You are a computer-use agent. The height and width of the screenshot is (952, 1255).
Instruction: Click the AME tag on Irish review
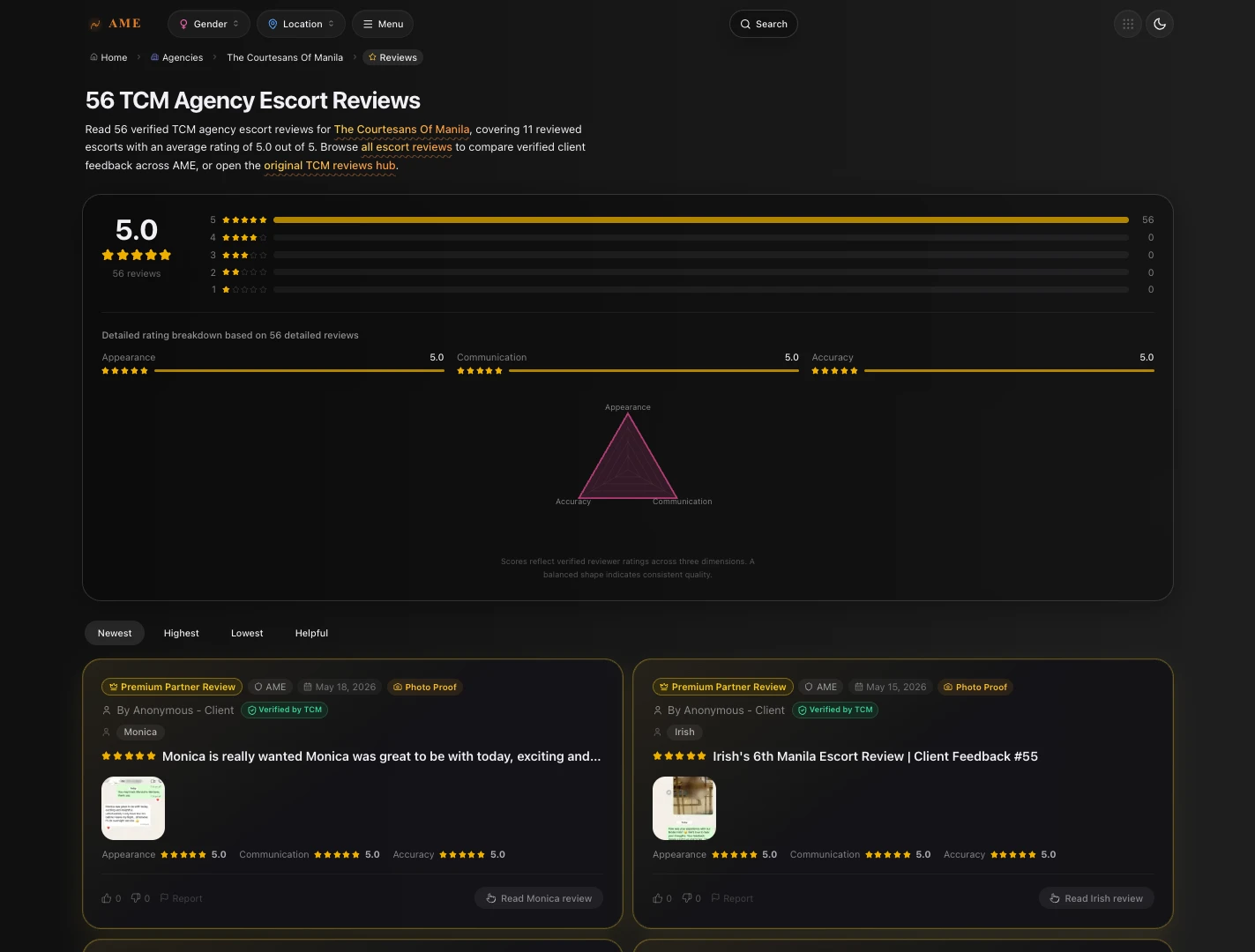[x=820, y=687]
